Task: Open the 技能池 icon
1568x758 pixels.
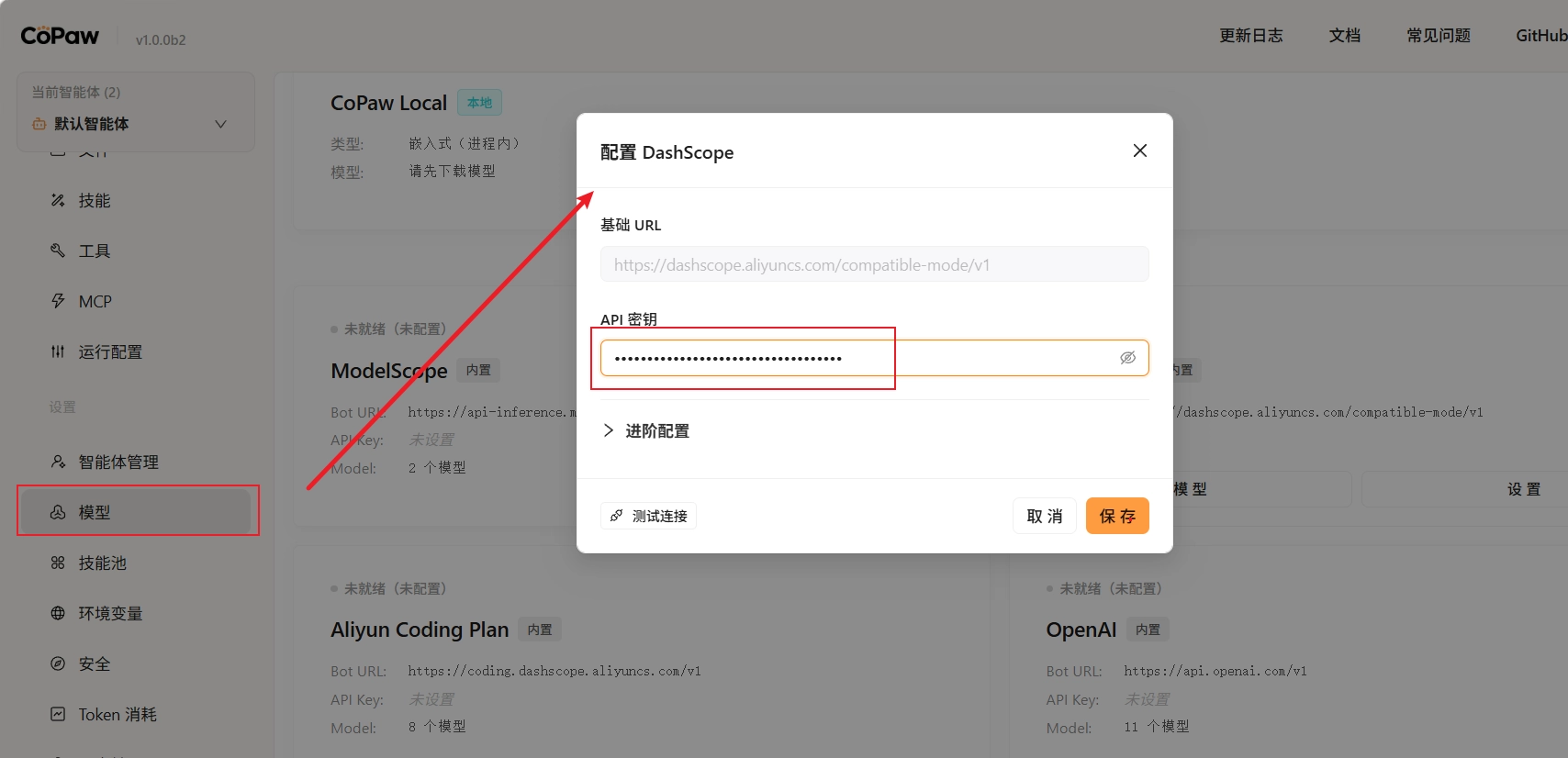Action: (58, 563)
